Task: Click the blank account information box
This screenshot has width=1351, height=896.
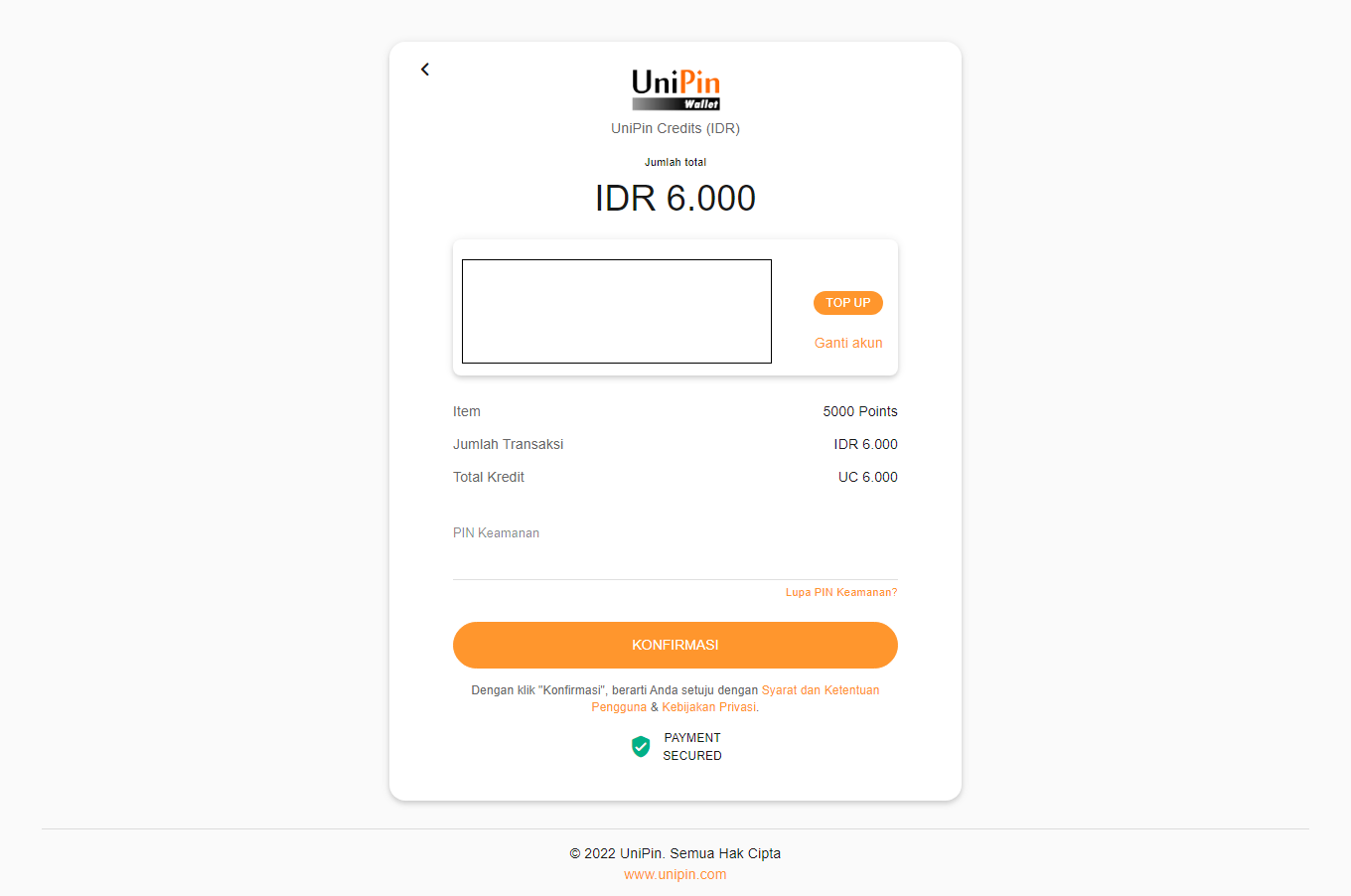Action: (x=617, y=311)
